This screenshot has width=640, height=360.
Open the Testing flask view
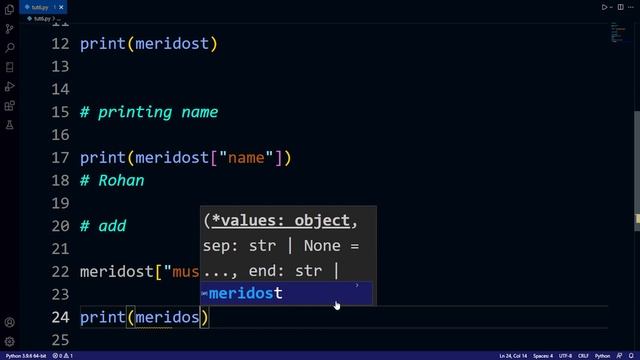[9, 125]
